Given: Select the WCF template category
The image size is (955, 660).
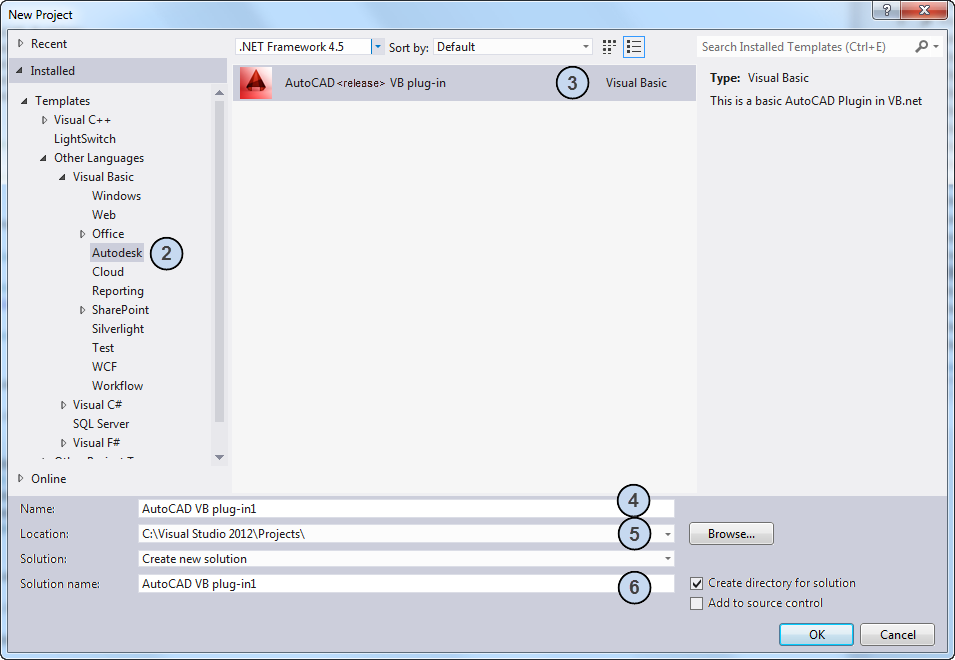Looking at the screenshot, I should click(104, 367).
